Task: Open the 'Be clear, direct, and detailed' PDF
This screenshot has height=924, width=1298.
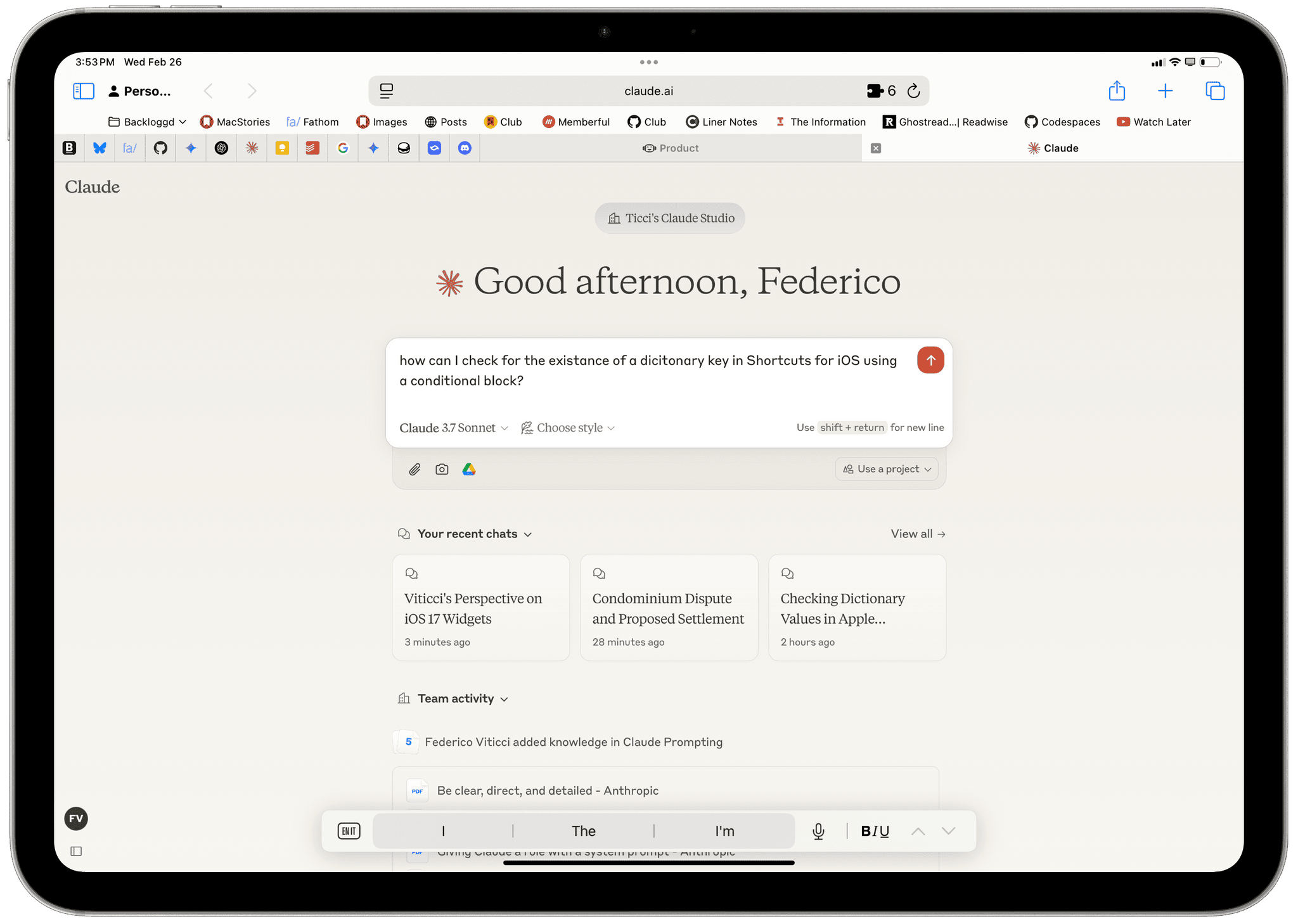Action: pyautogui.click(x=548, y=791)
